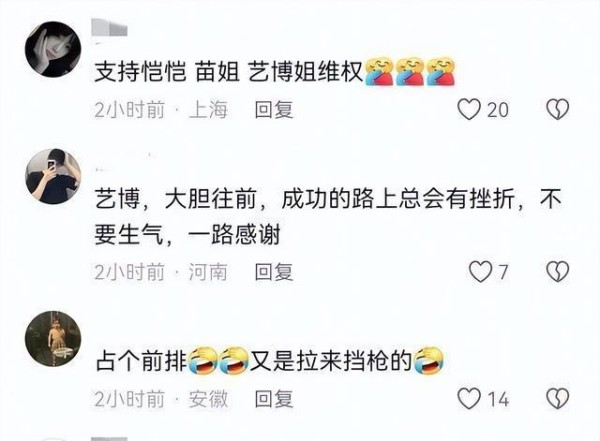Open the third commenter's avatar

[x=53, y=338]
